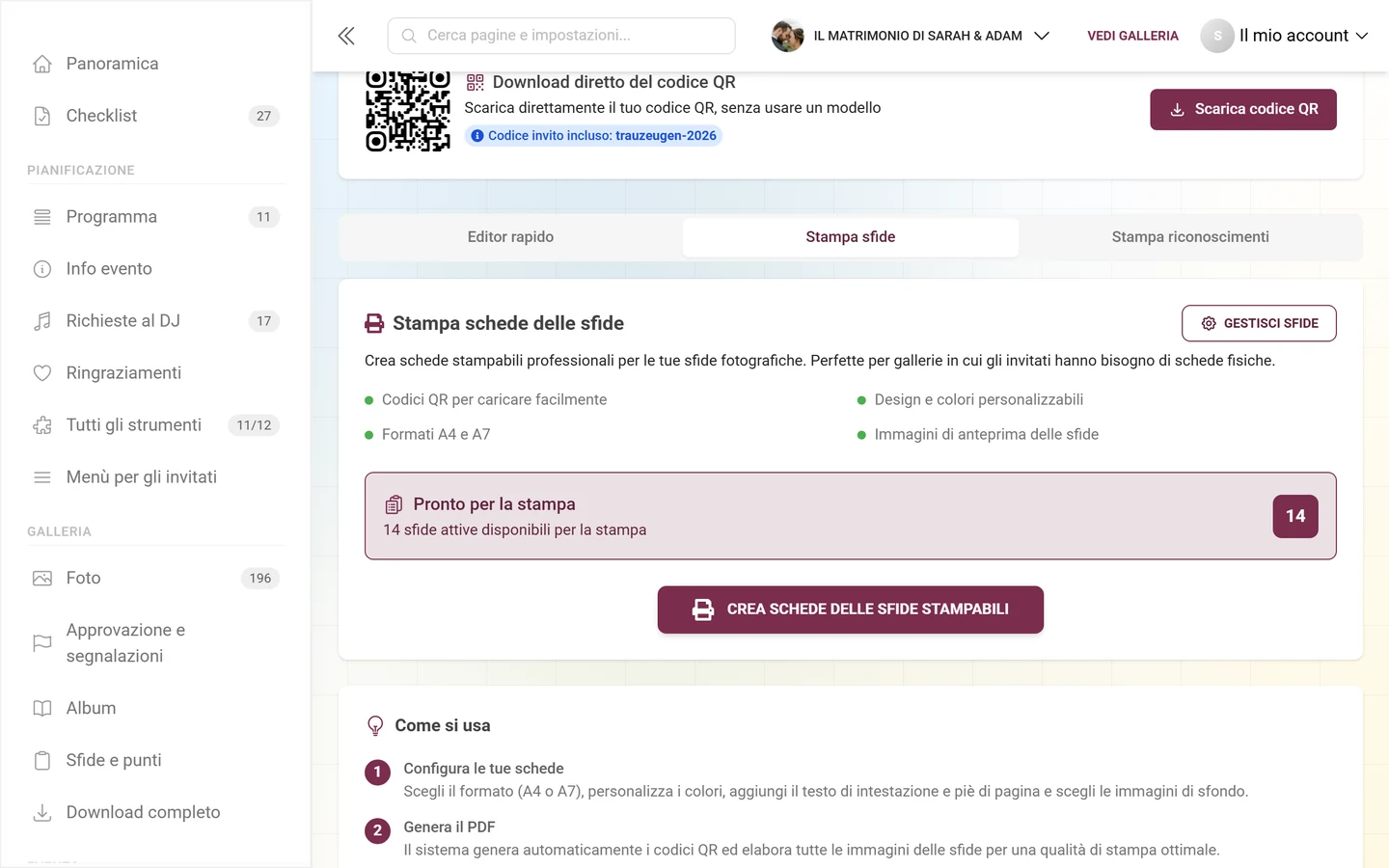Image resolution: width=1389 pixels, height=868 pixels.
Task: Click Approvazione e segnalazioni flag icon
Action: point(42,643)
